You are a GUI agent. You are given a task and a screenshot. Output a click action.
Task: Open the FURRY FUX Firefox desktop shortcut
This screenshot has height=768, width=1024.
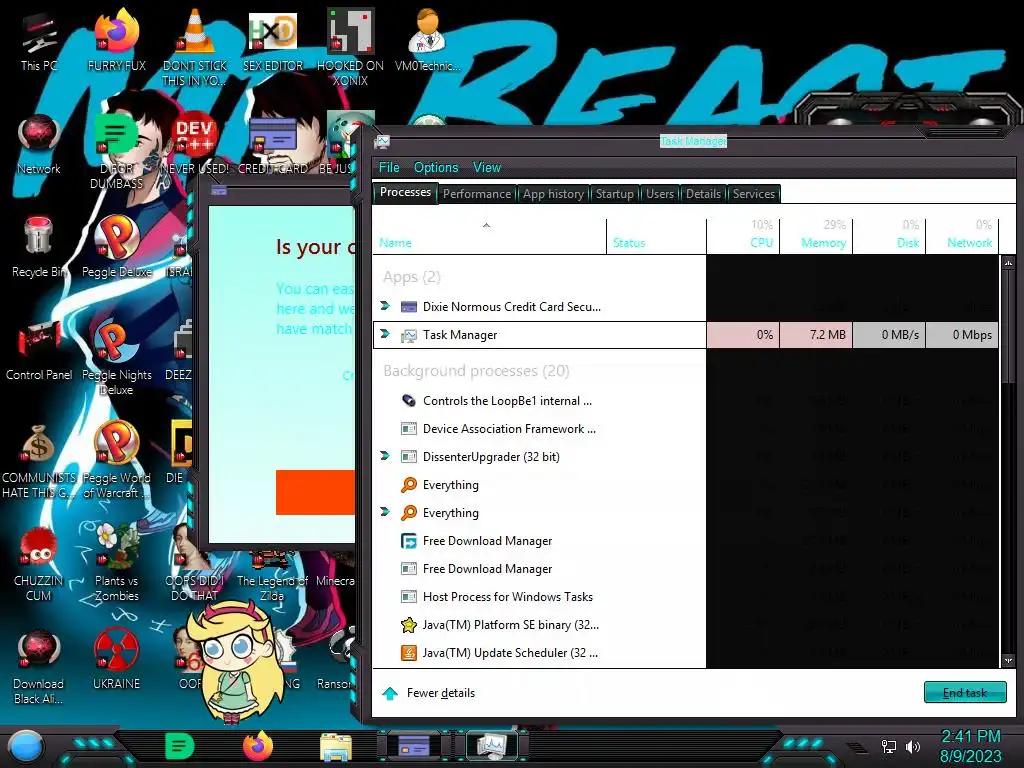(116, 41)
